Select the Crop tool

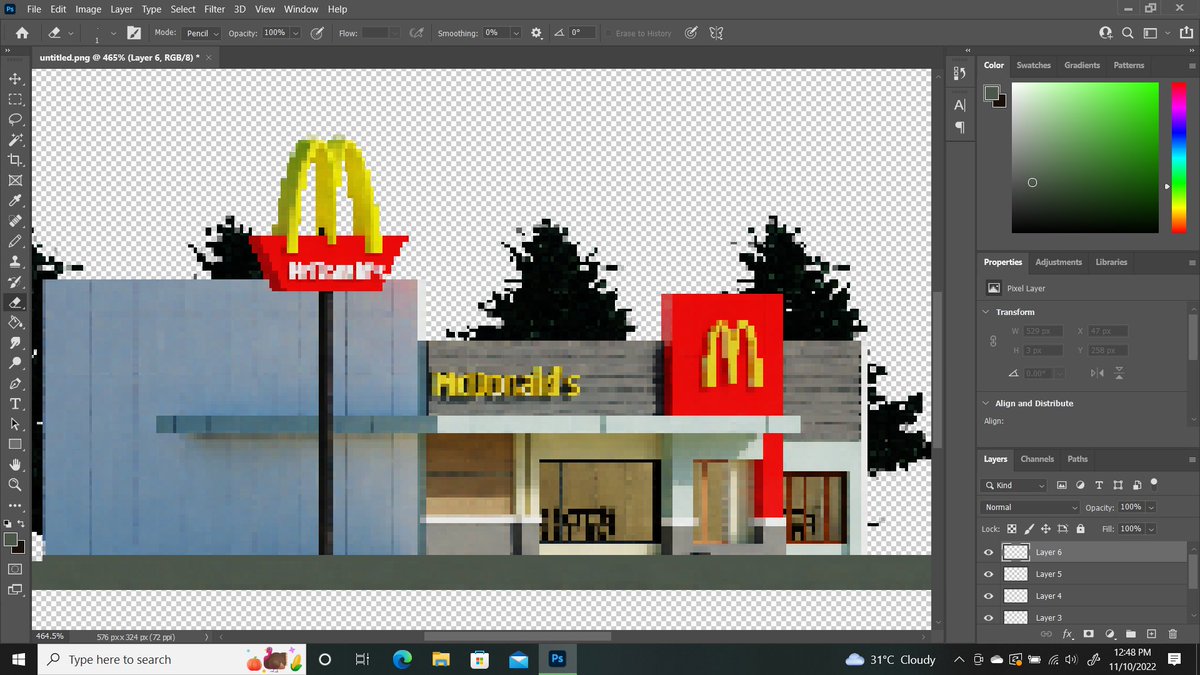(x=15, y=160)
